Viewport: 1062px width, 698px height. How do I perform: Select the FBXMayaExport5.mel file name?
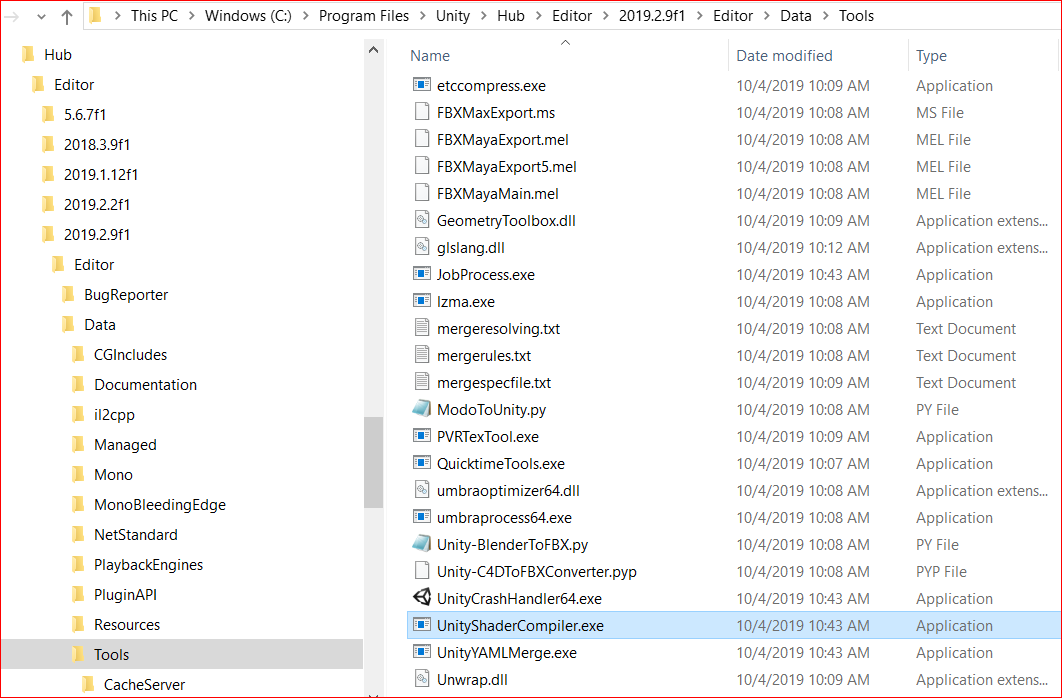point(507,167)
